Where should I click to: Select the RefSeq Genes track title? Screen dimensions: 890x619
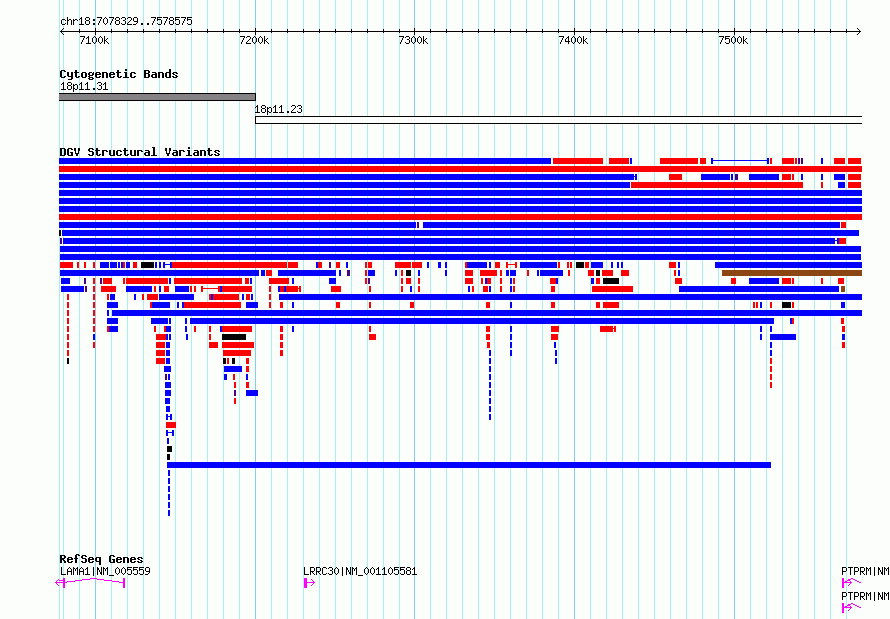click(101, 559)
